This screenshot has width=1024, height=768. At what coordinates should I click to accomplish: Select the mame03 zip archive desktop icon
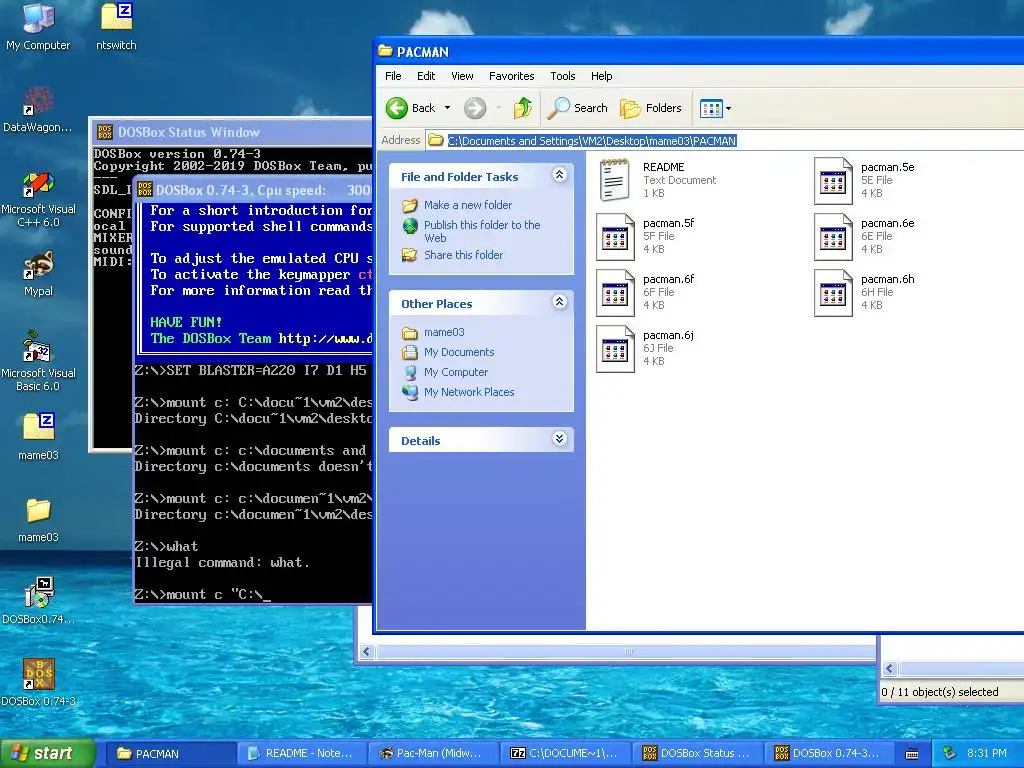pyautogui.click(x=38, y=436)
